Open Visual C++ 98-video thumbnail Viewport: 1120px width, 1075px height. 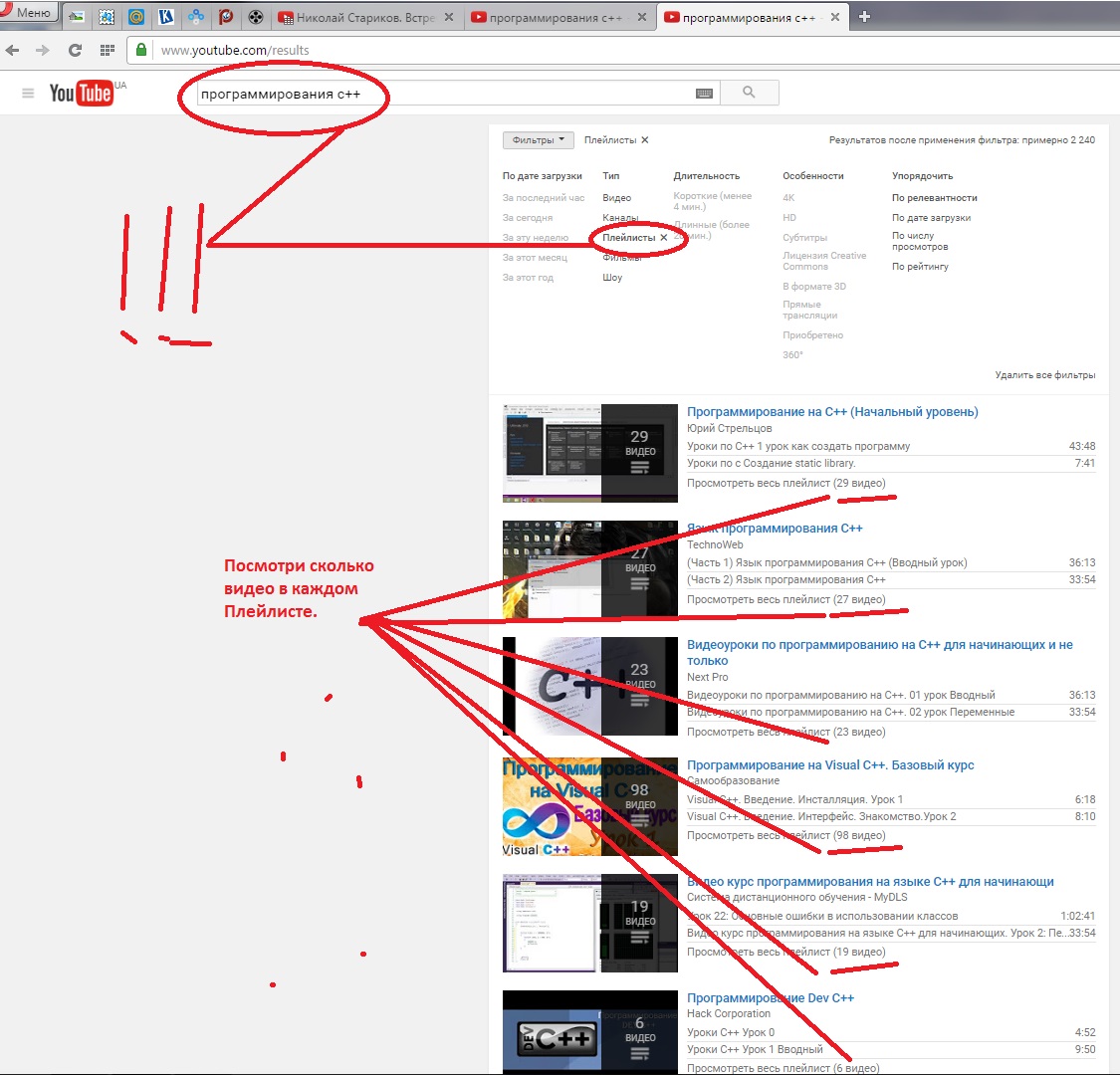click(590, 807)
